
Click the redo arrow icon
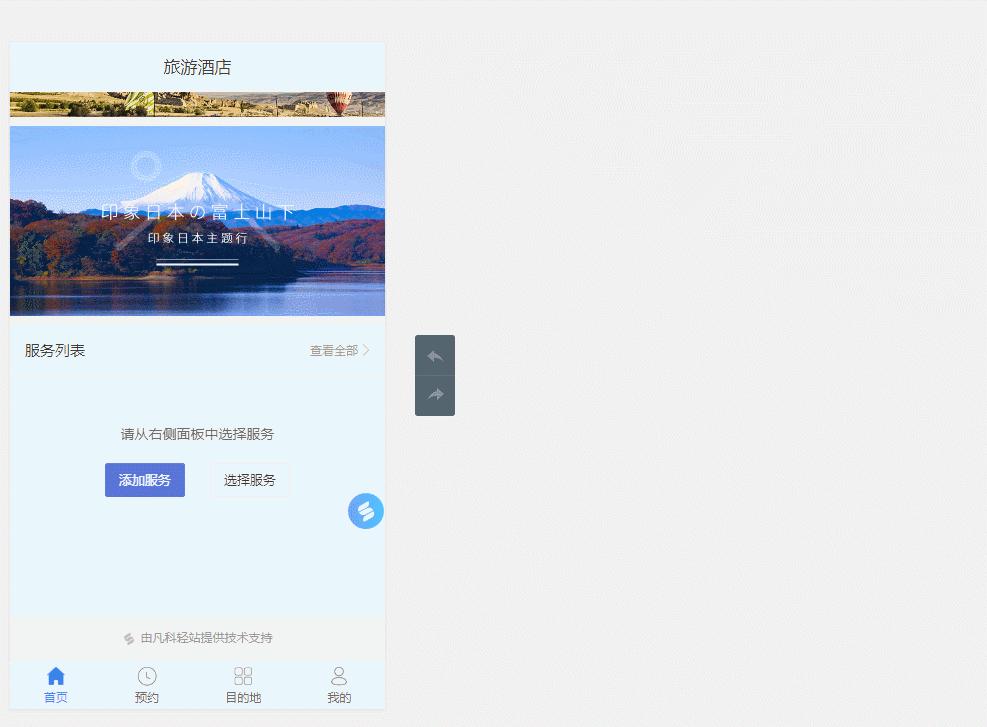(x=434, y=394)
